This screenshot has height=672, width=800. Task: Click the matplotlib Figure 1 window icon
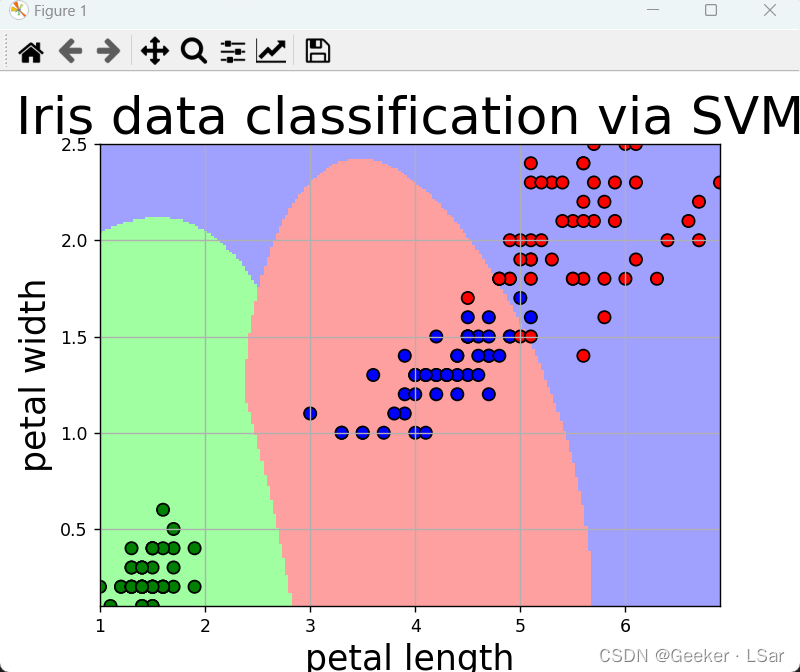pos(18,10)
